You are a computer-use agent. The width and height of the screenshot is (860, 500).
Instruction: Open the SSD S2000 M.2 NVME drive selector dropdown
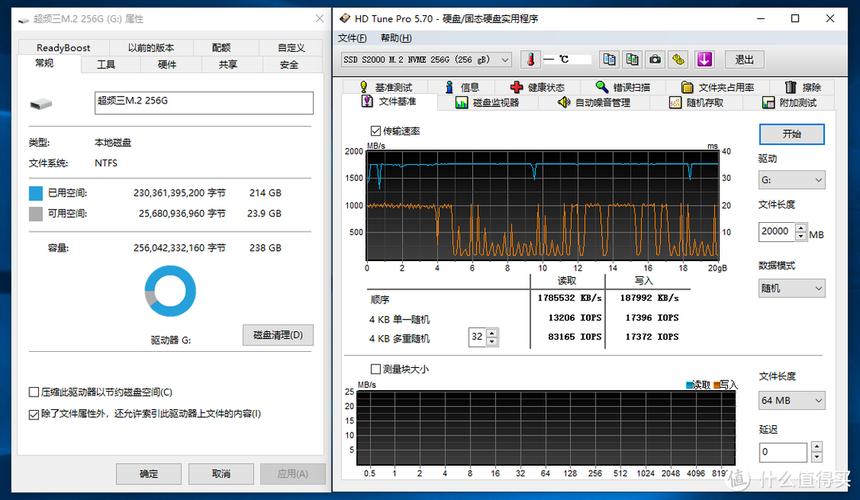426,59
